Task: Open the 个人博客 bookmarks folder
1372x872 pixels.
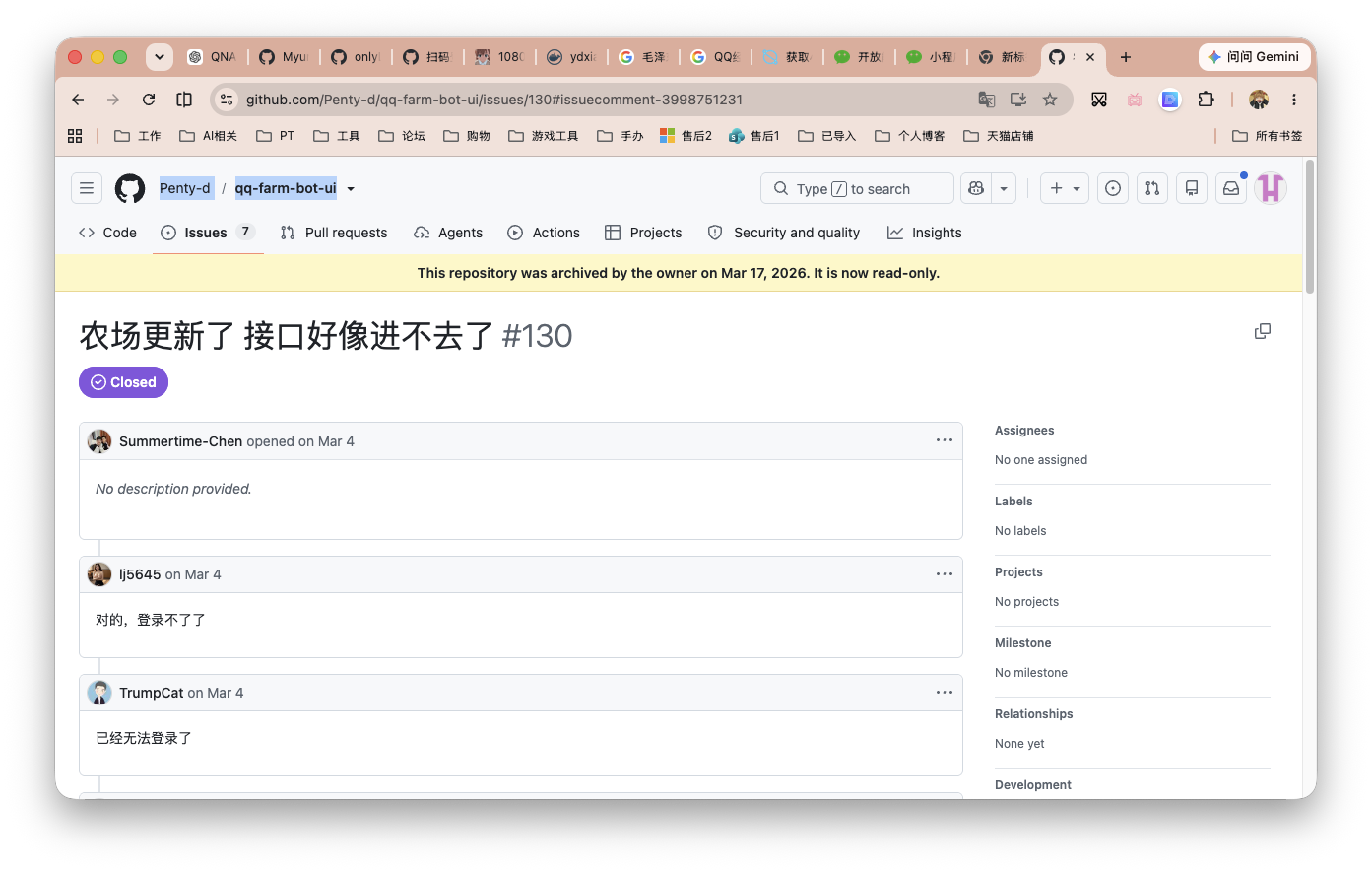Action: point(910,136)
